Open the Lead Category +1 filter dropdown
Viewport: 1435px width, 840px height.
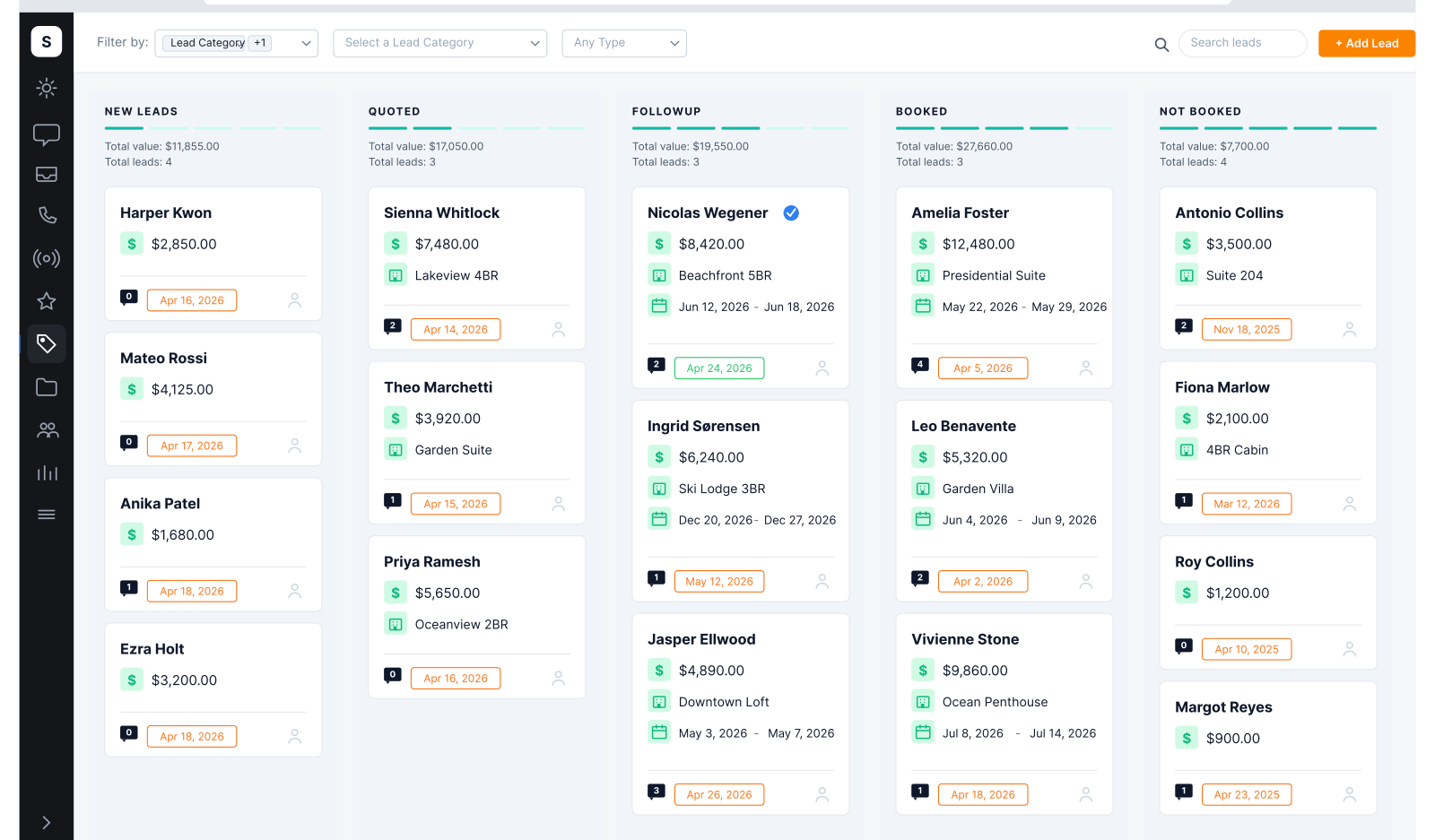[x=236, y=43]
